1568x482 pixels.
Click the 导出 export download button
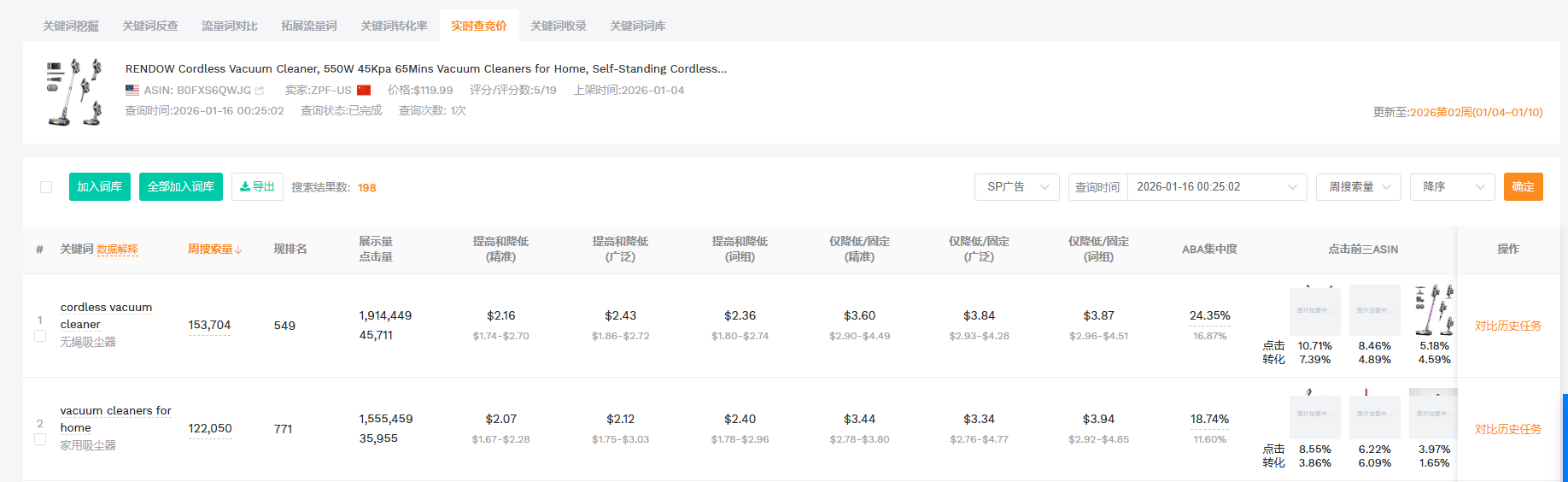click(x=257, y=186)
